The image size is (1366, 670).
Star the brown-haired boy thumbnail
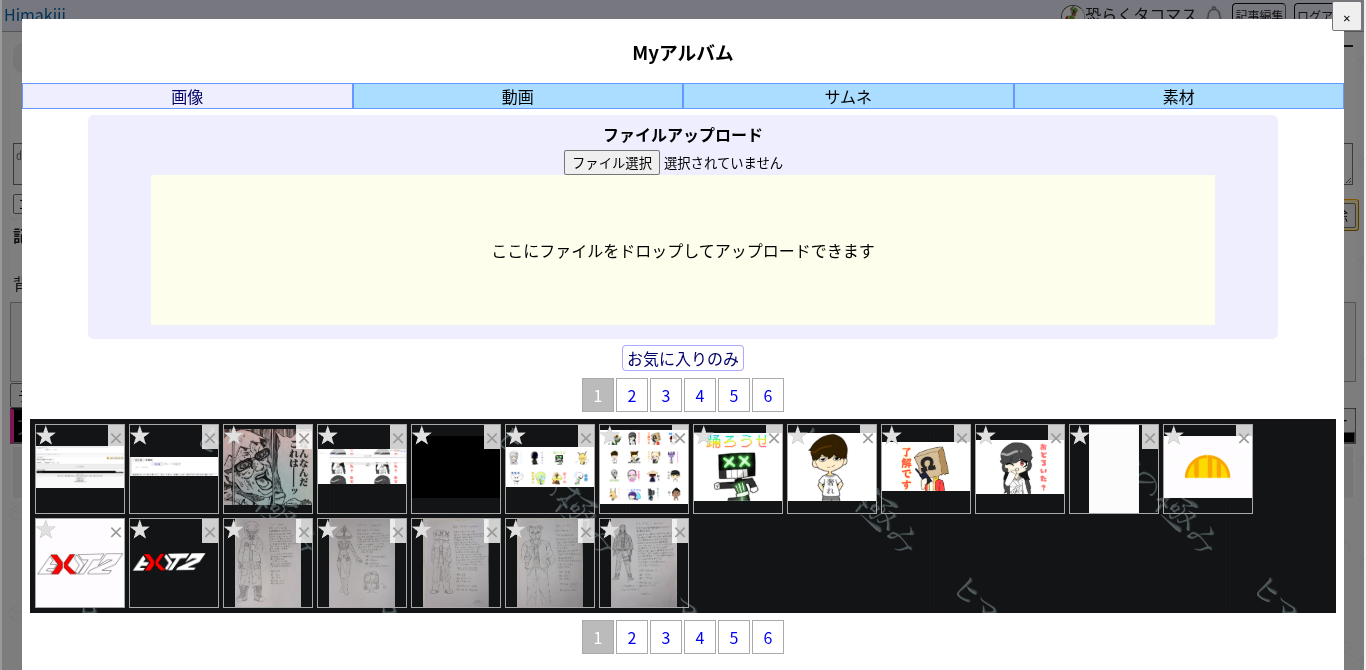coord(798,436)
